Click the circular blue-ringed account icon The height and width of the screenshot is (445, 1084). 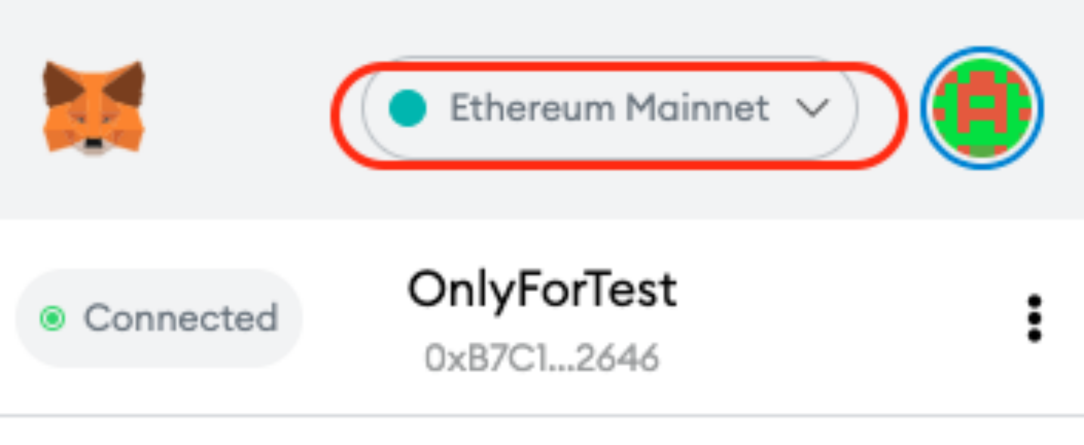(981, 108)
